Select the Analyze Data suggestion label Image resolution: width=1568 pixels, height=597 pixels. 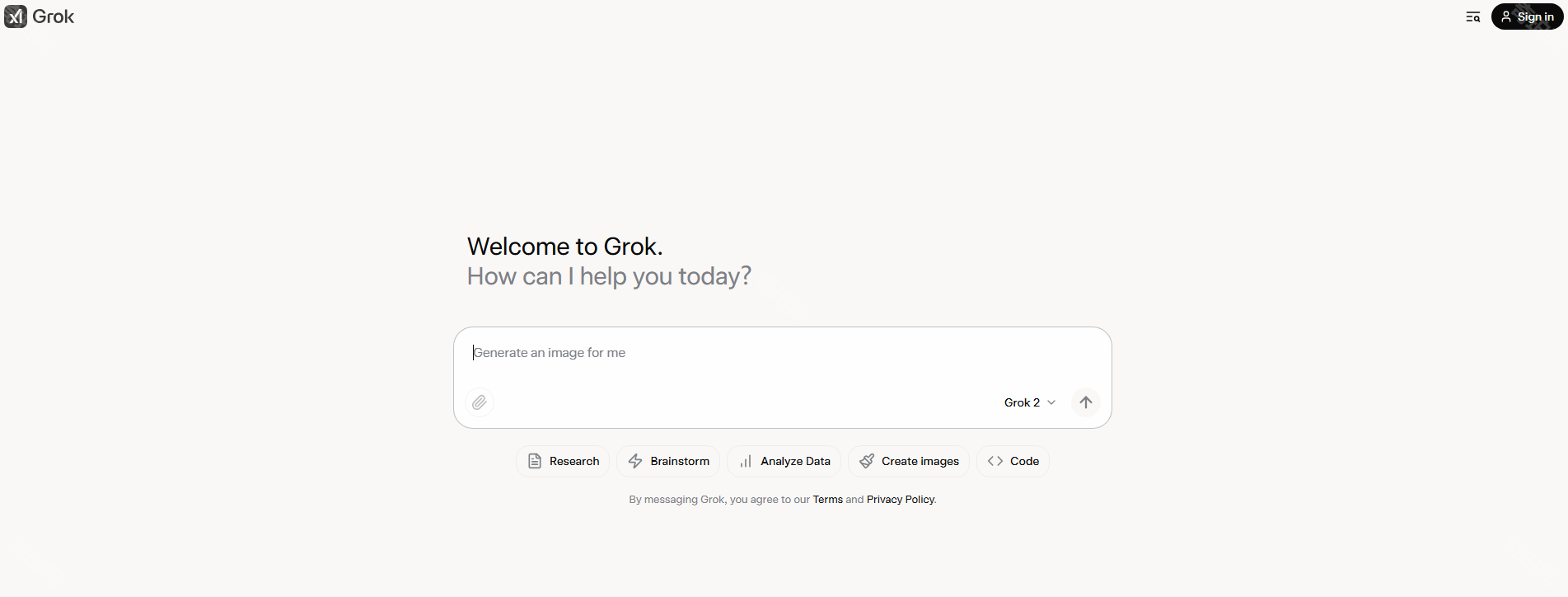click(795, 461)
